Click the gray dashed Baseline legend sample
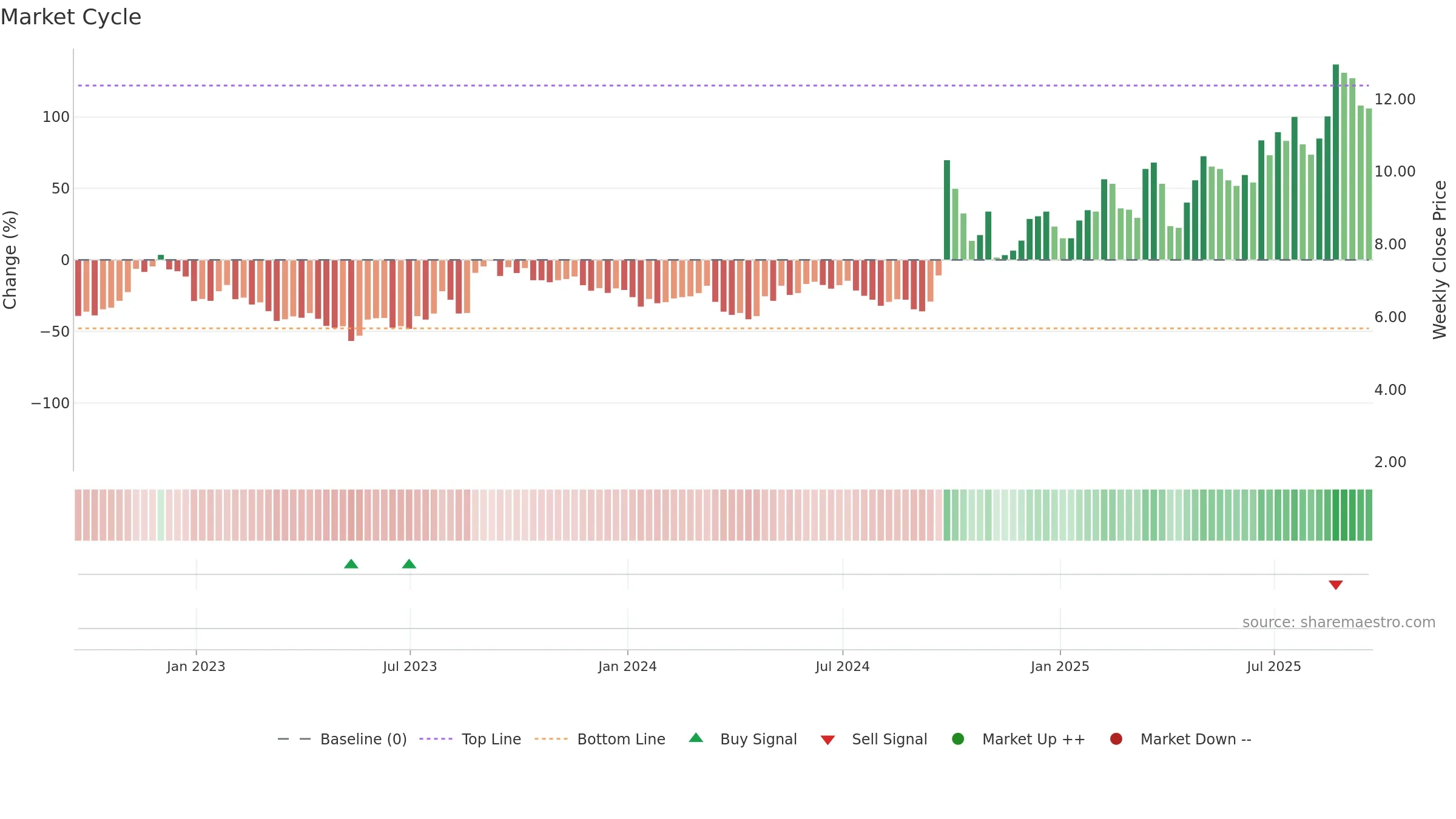The image size is (1456, 819). pos(294,739)
